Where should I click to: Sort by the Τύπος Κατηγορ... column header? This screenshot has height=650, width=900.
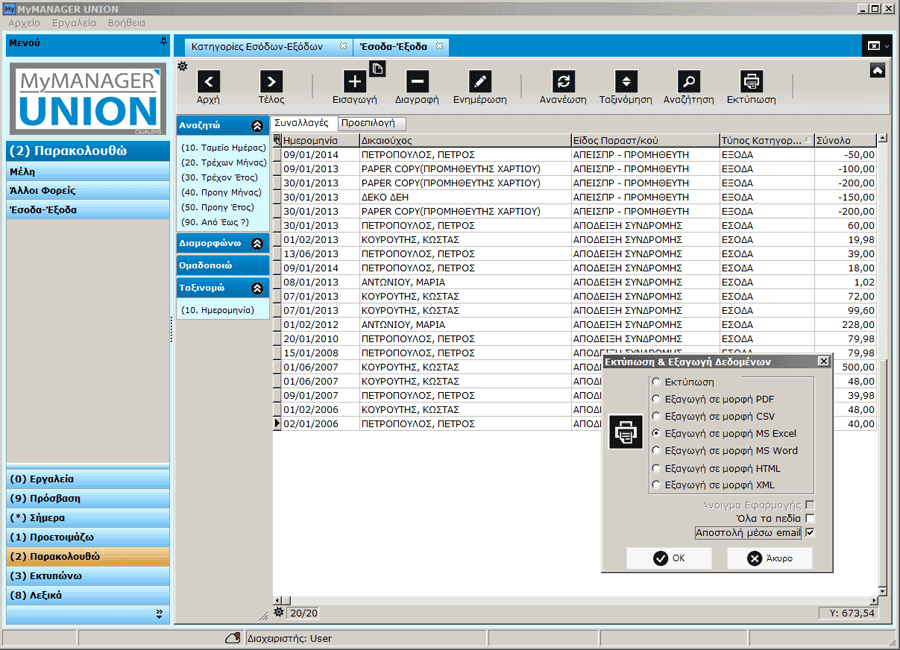[x=766, y=140]
